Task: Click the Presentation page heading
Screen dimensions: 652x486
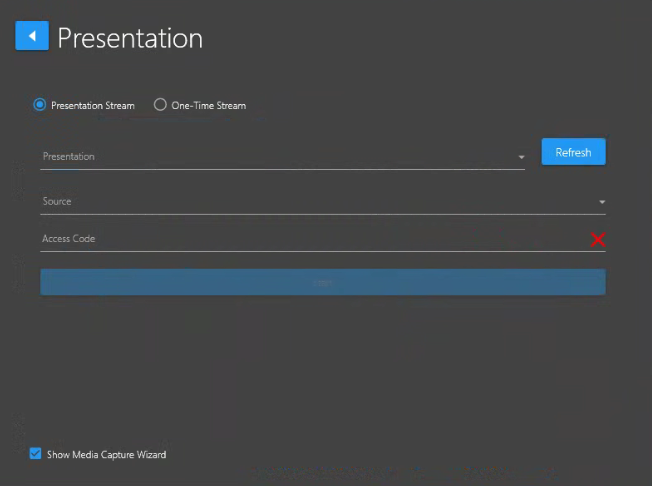Action: tap(130, 38)
